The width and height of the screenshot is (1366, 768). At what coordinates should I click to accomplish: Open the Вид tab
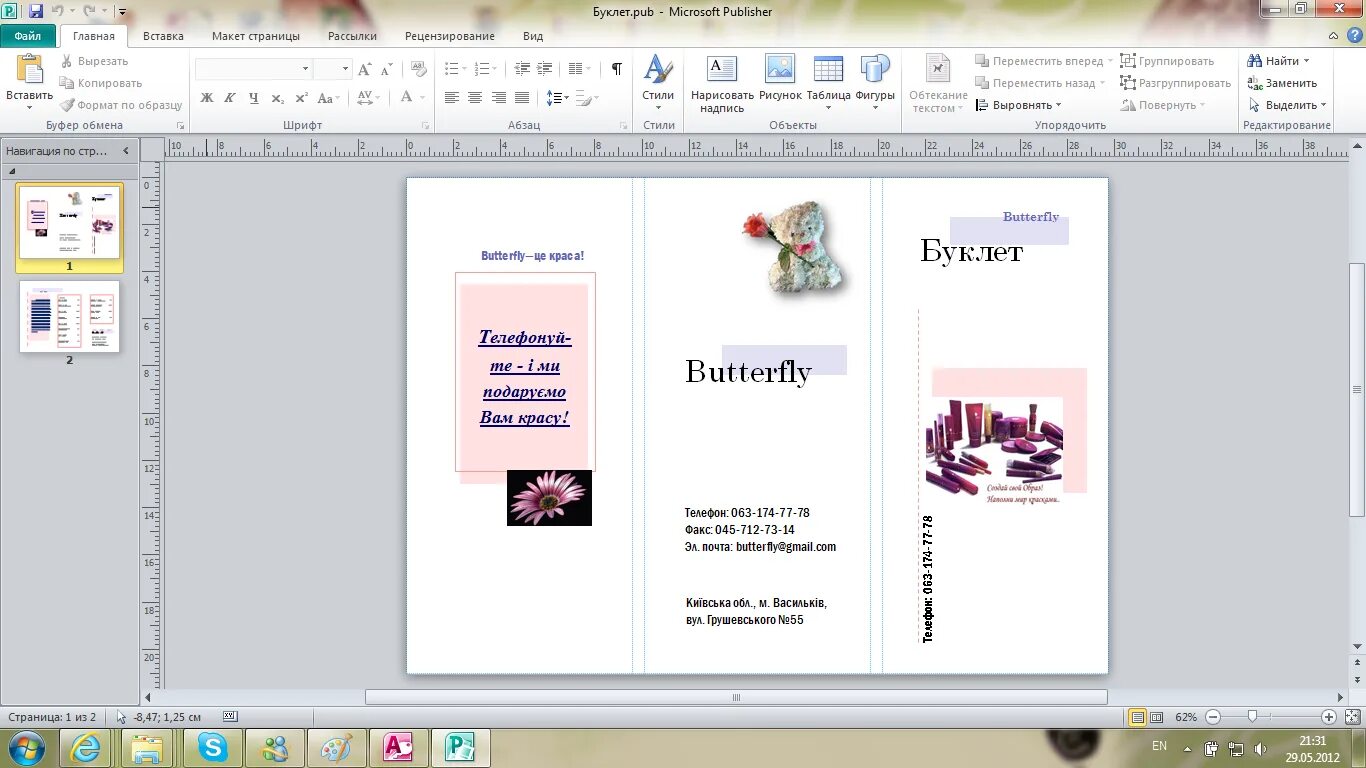pyautogui.click(x=533, y=36)
